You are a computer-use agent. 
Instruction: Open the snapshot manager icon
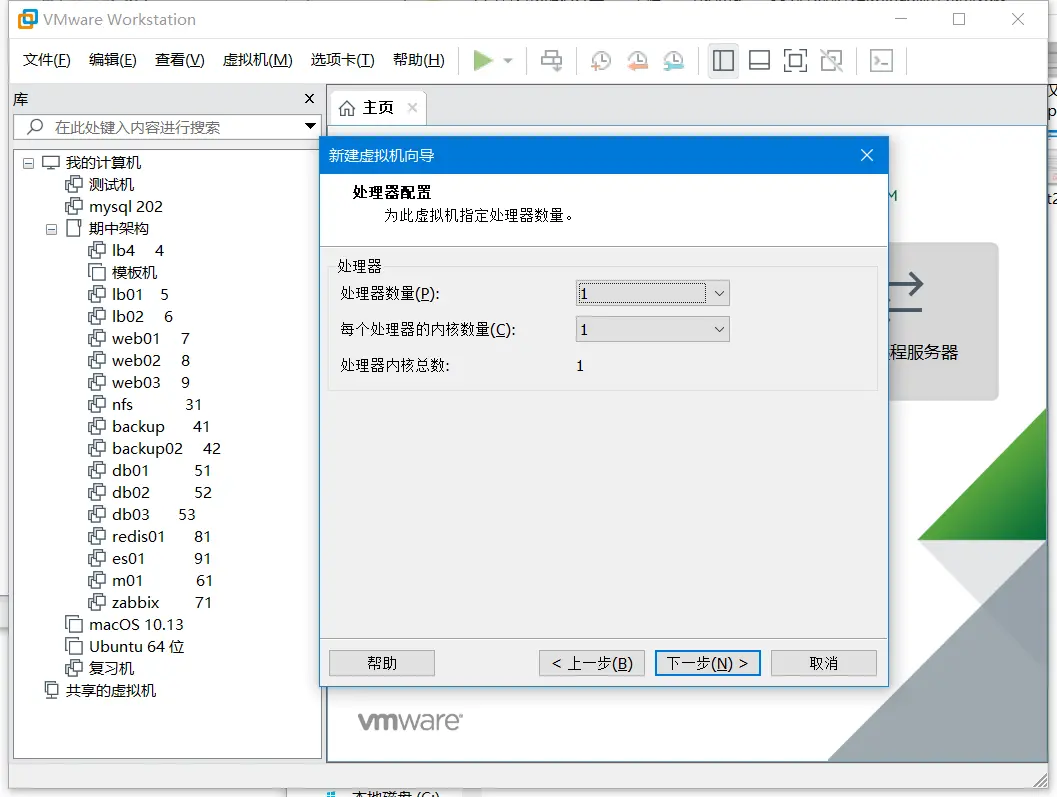coord(673,61)
